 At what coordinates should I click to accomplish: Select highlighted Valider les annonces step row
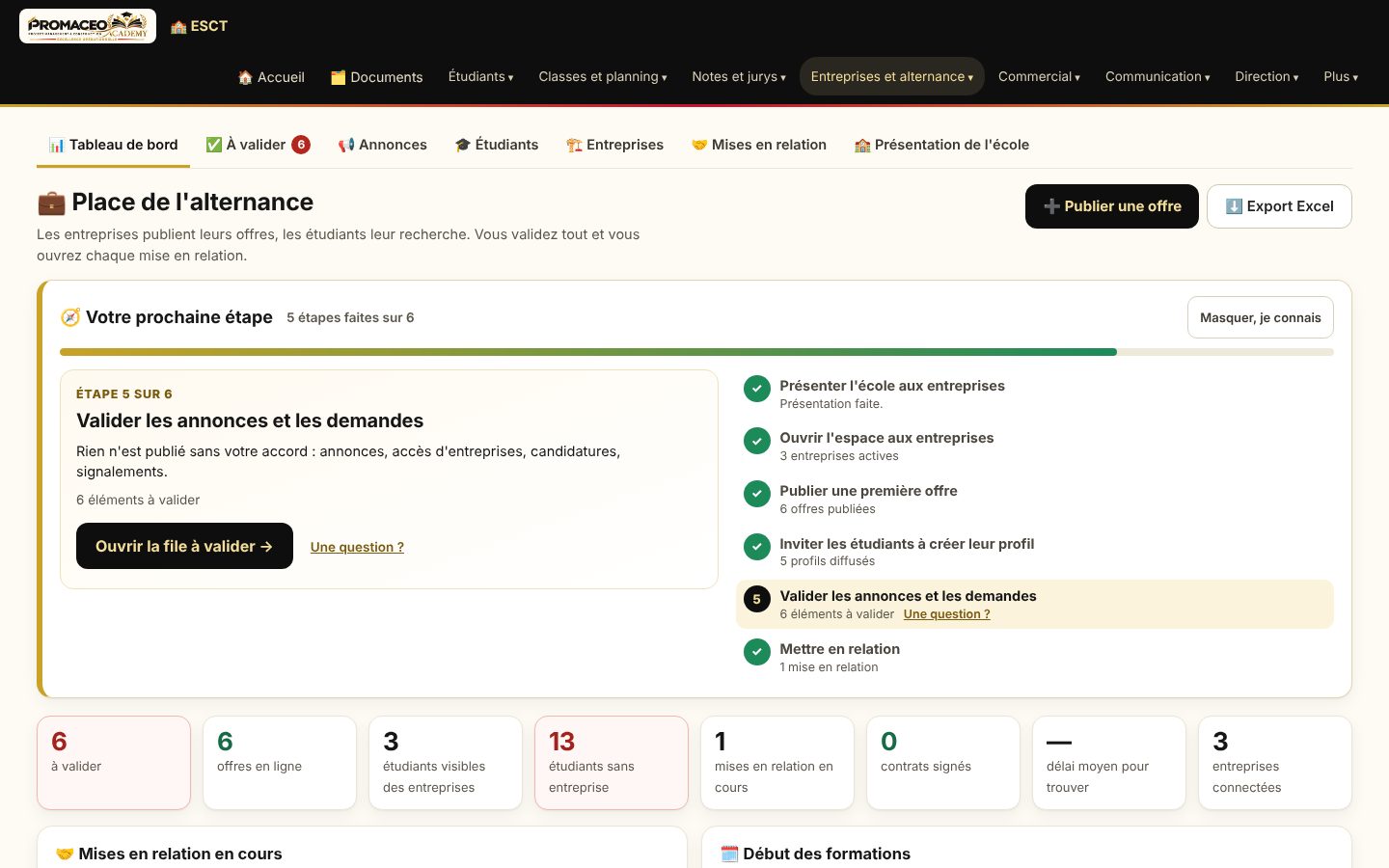(x=1035, y=604)
